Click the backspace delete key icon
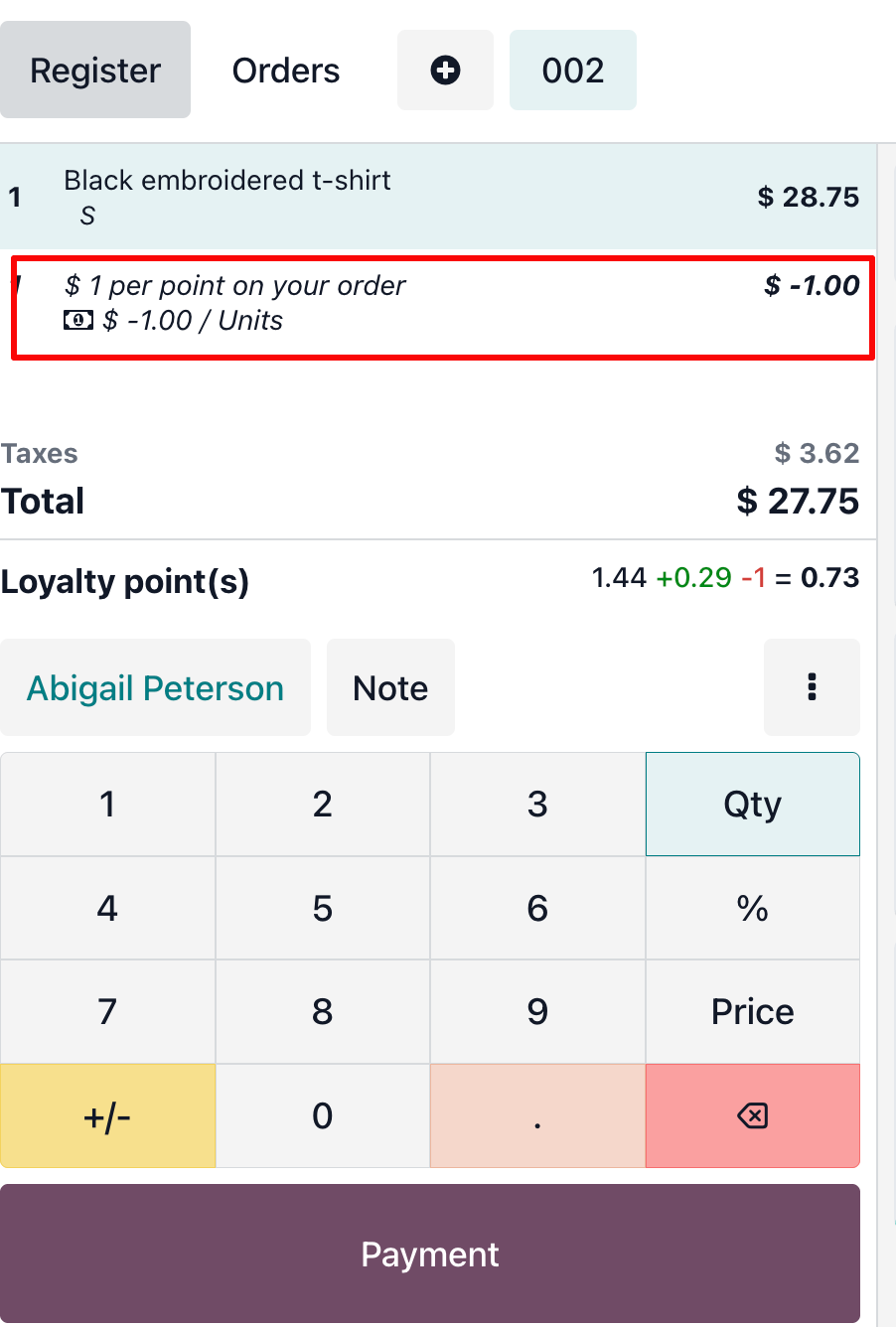Screen dimensions: 896x1327 [x=753, y=1116]
